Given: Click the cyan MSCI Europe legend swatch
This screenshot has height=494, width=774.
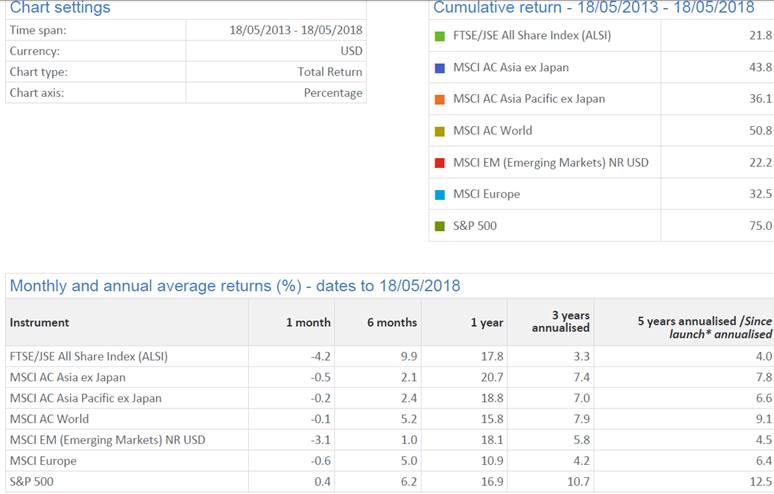Looking at the screenshot, I should tap(439, 194).
